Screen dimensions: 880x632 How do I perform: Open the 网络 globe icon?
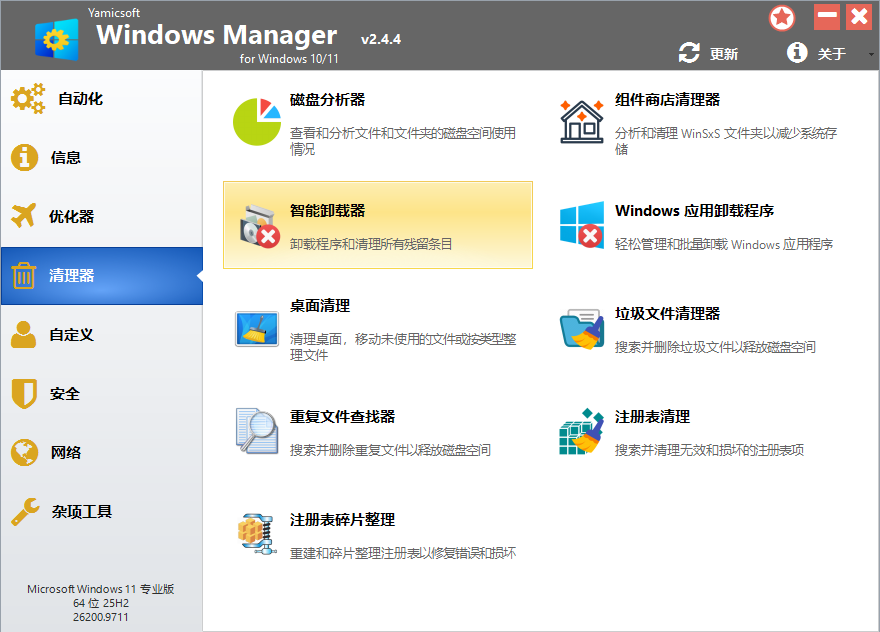(x=24, y=452)
